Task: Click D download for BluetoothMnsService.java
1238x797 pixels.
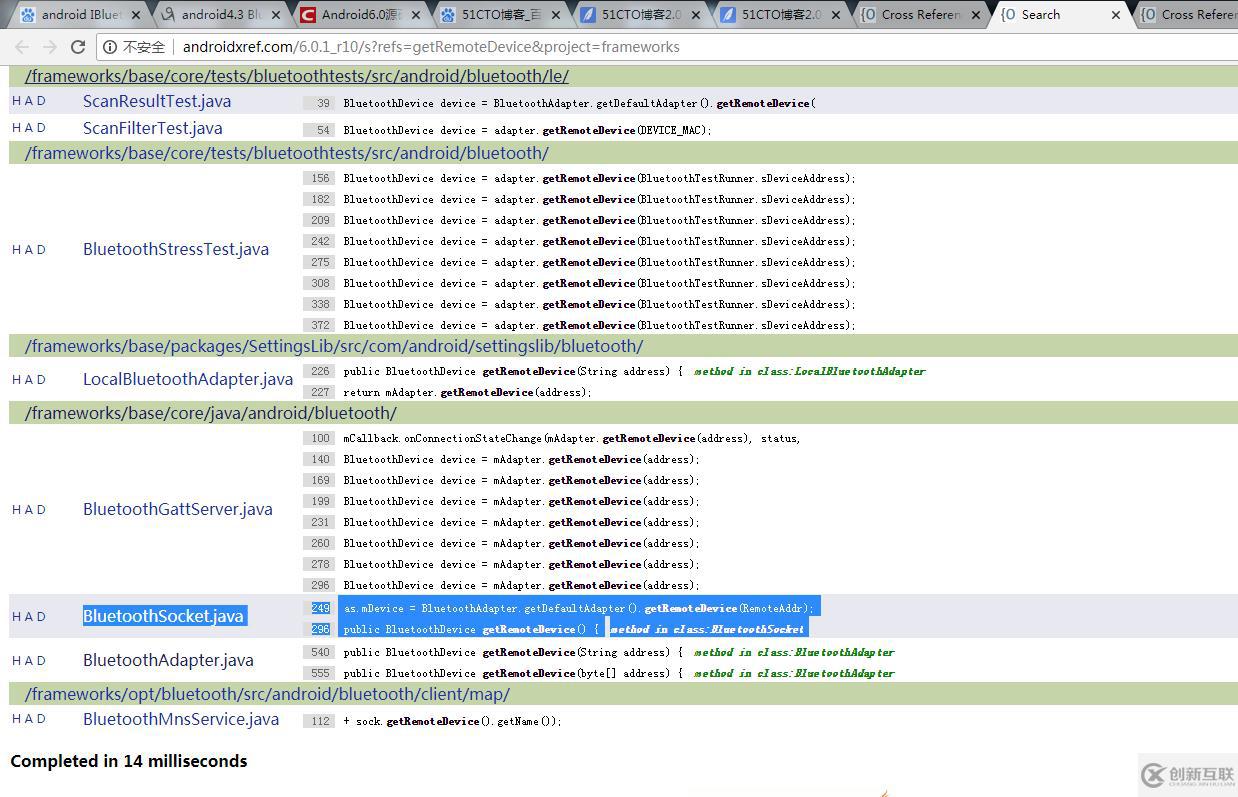Action: point(41,719)
